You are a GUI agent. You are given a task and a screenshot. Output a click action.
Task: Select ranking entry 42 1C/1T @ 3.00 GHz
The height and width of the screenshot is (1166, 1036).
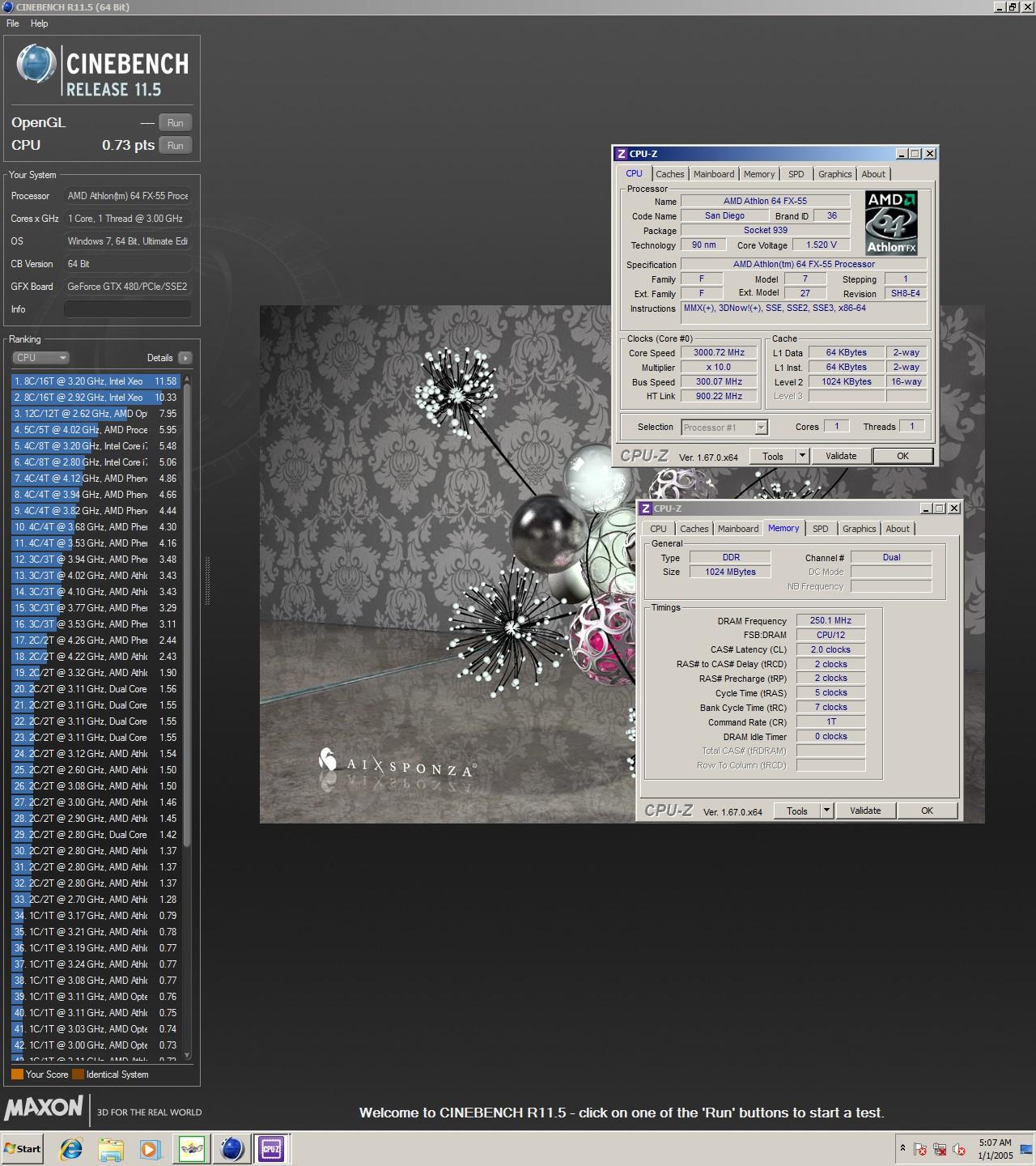coord(96,1045)
